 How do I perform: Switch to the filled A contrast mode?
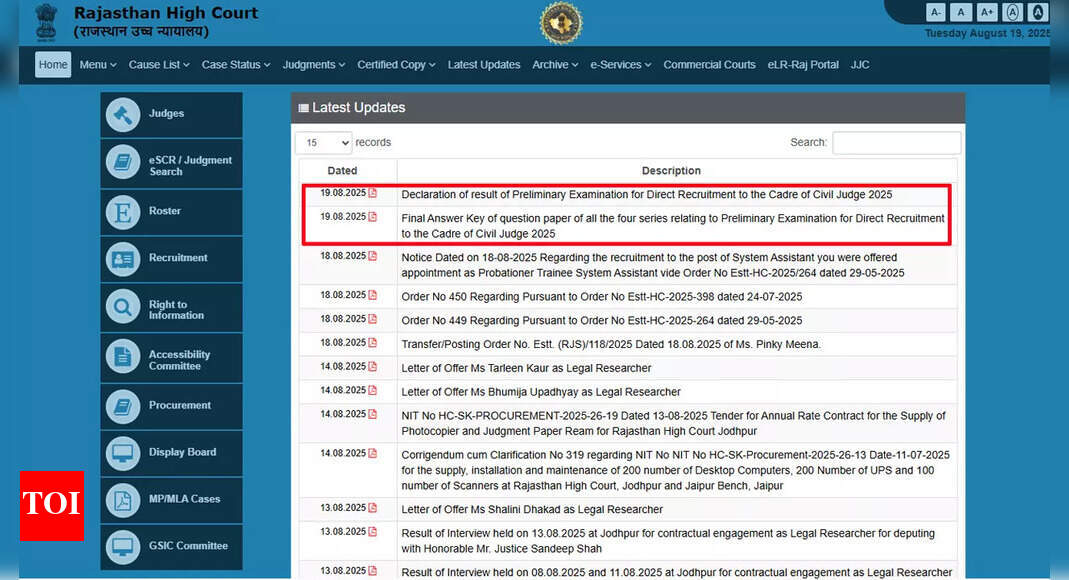tap(1038, 12)
